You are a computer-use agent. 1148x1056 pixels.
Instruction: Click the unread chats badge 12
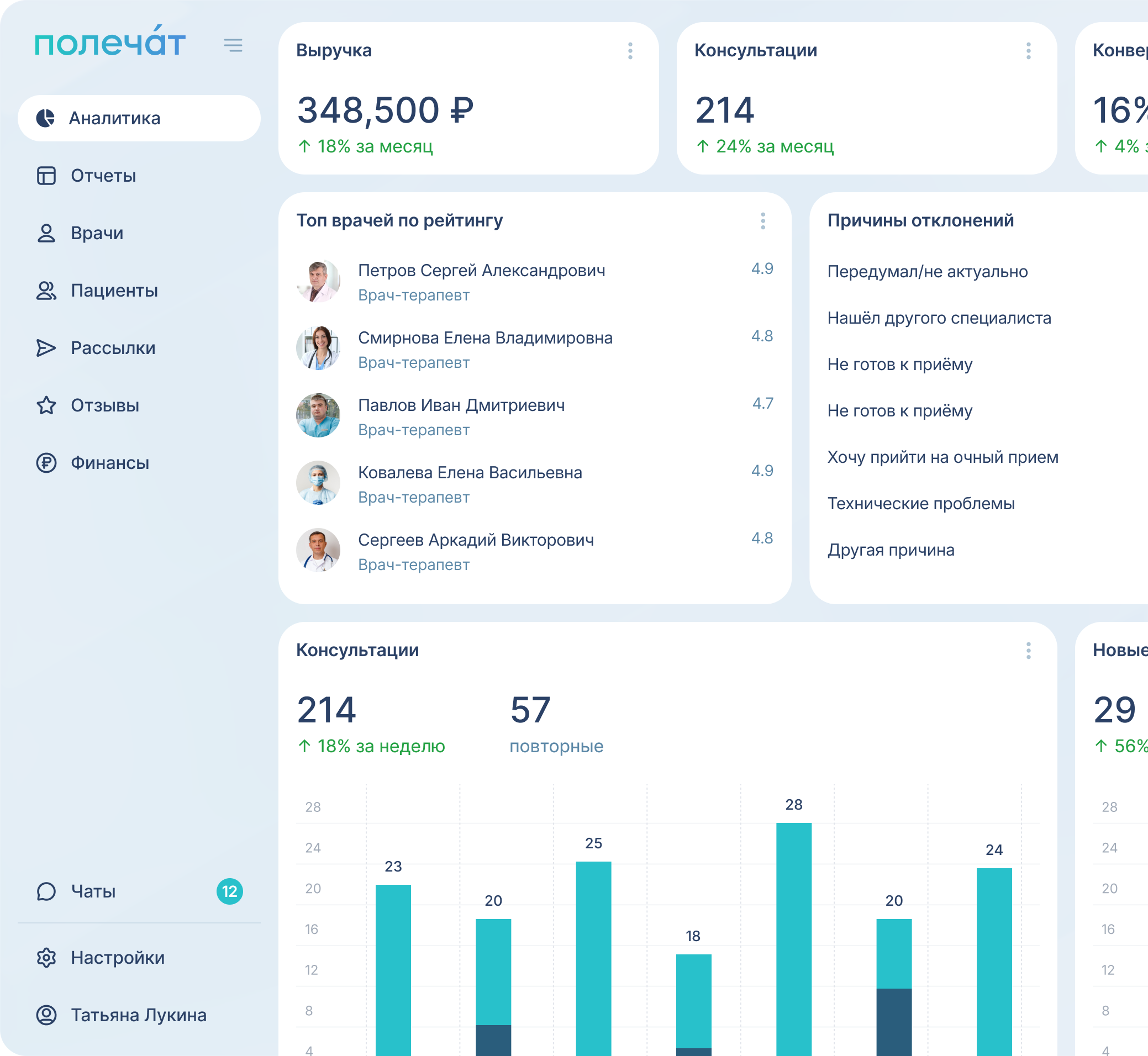[x=230, y=891]
